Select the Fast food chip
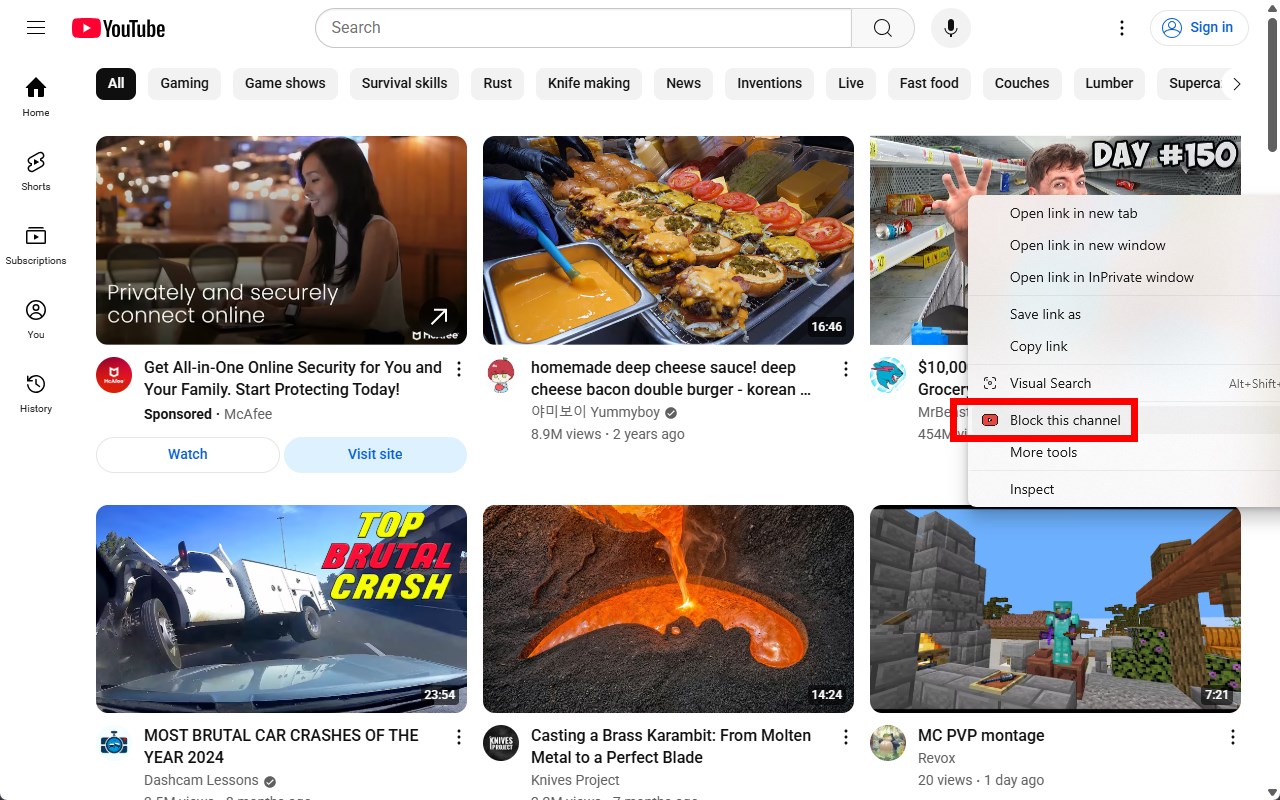Viewport: 1280px width, 800px height. point(929,83)
